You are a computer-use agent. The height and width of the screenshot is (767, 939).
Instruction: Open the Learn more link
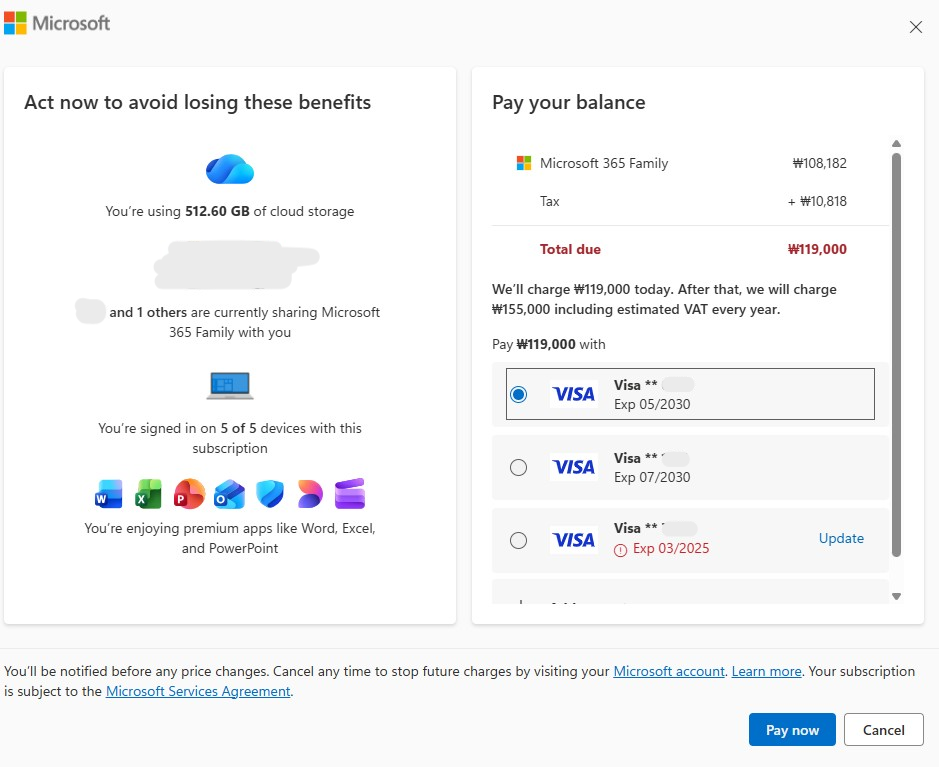coord(767,671)
